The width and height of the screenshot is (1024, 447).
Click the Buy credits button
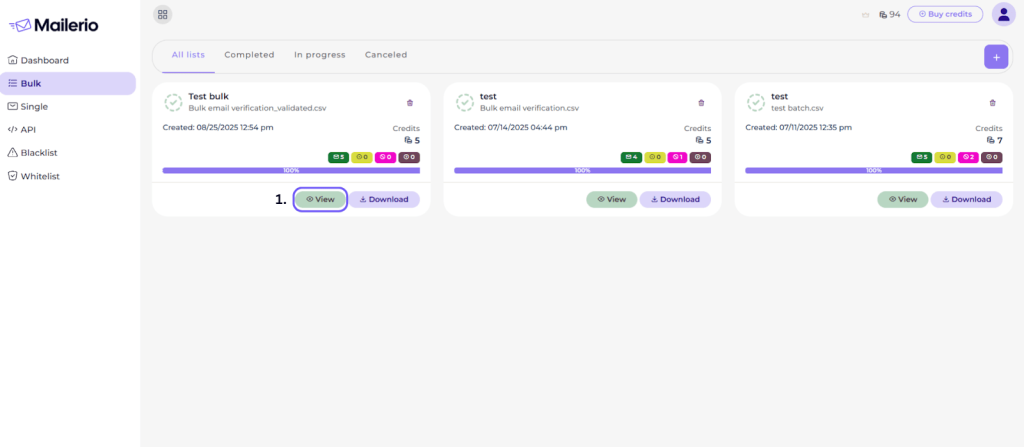pyautogui.click(x=945, y=14)
